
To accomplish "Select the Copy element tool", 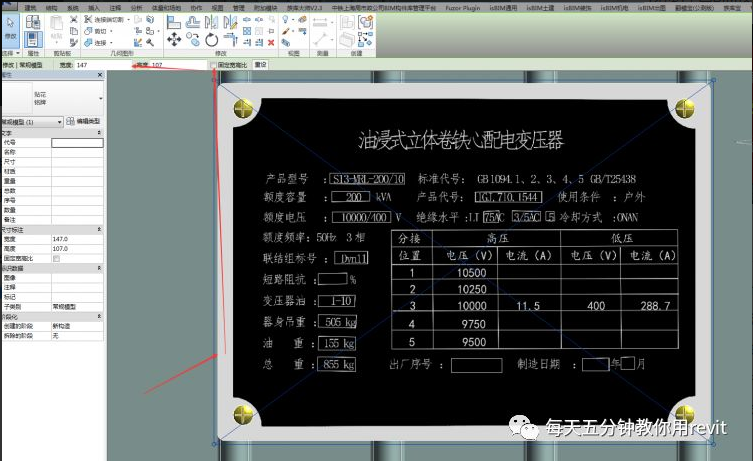I will pos(193,39).
